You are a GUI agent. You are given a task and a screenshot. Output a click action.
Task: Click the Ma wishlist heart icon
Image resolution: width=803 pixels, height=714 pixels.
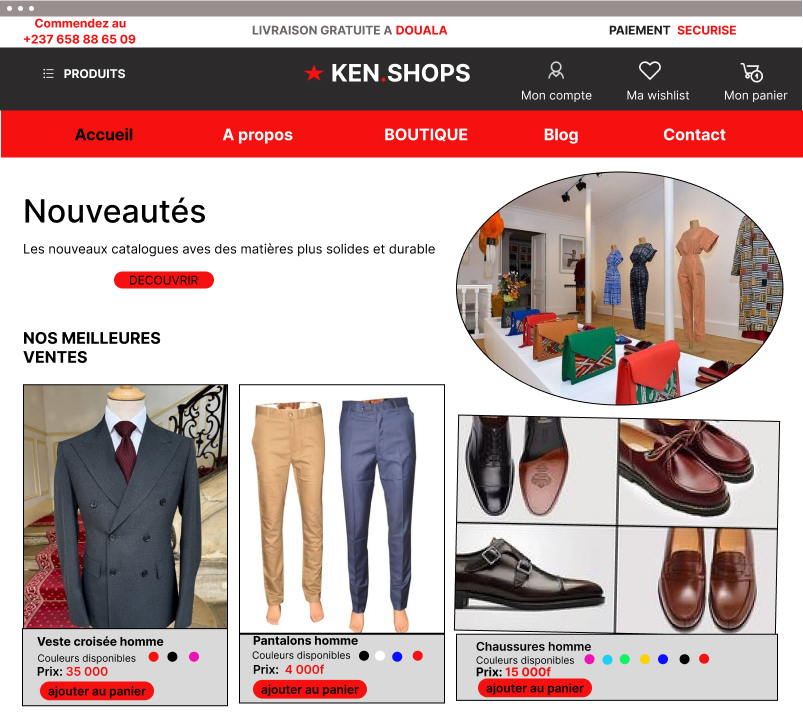coord(649,70)
